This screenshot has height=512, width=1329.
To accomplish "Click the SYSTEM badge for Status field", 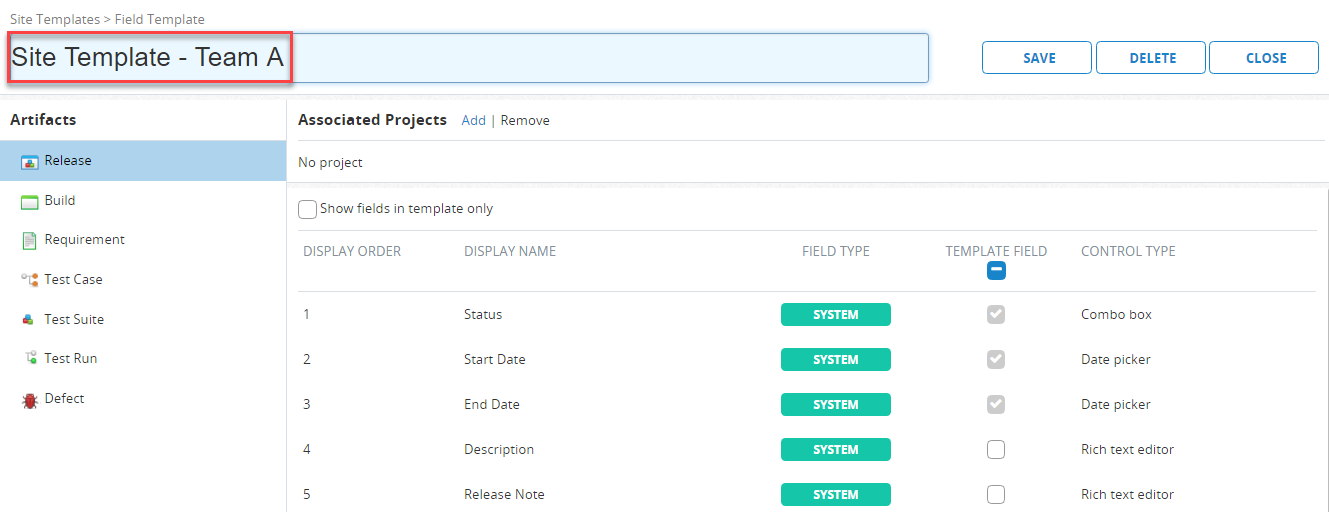I will tap(835, 315).
